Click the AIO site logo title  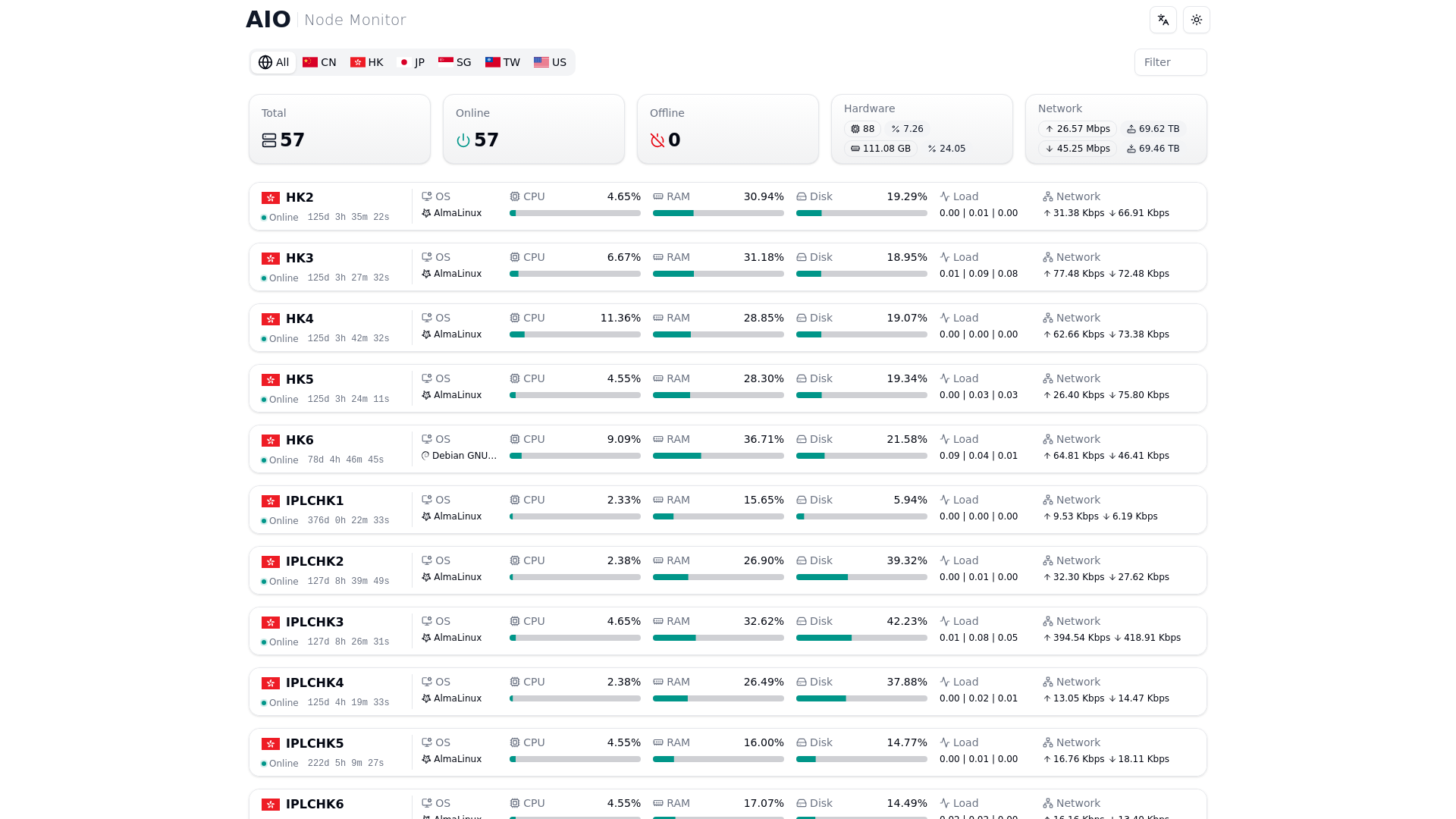click(268, 20)
